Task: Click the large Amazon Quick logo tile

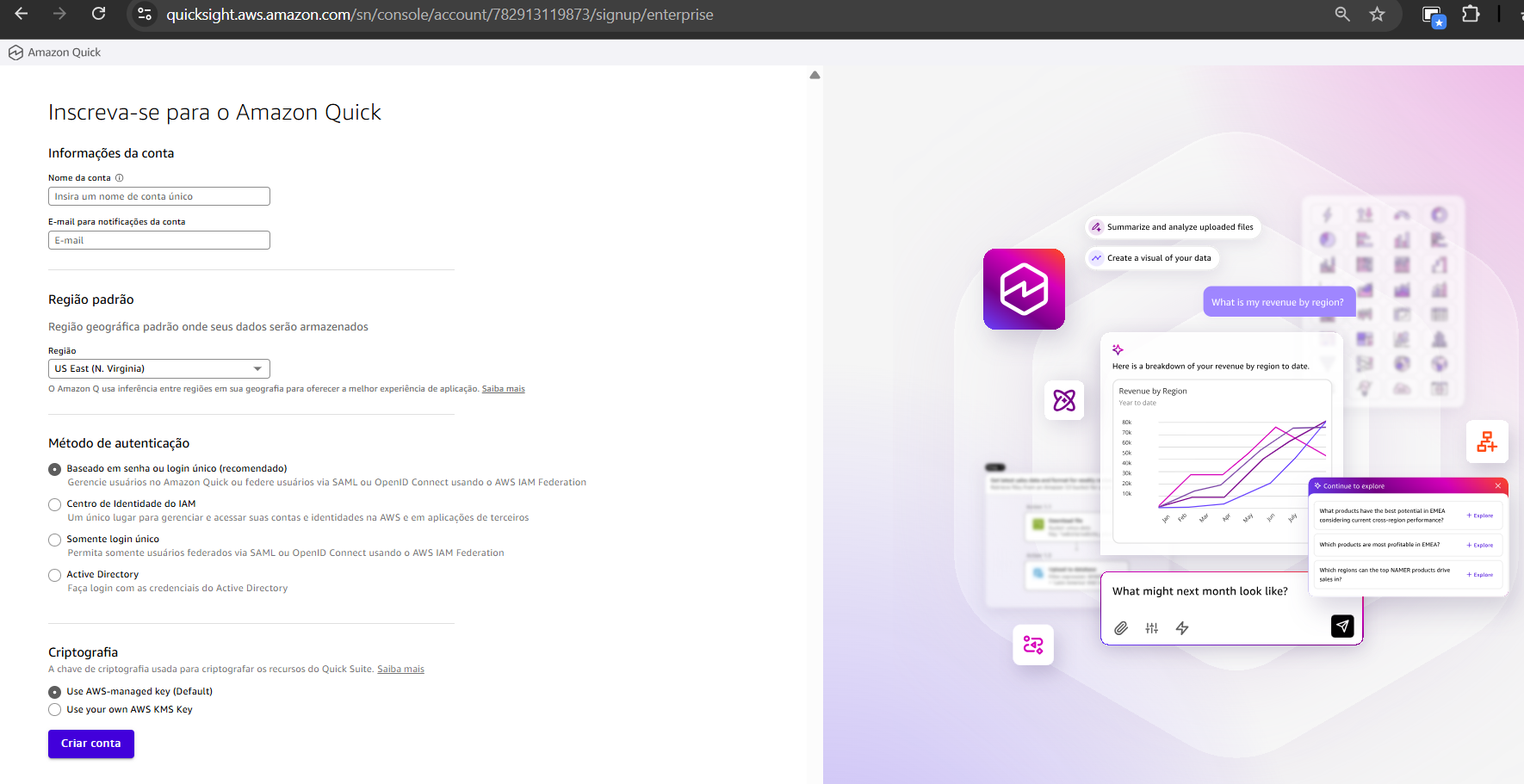Action: (1024, 289)
